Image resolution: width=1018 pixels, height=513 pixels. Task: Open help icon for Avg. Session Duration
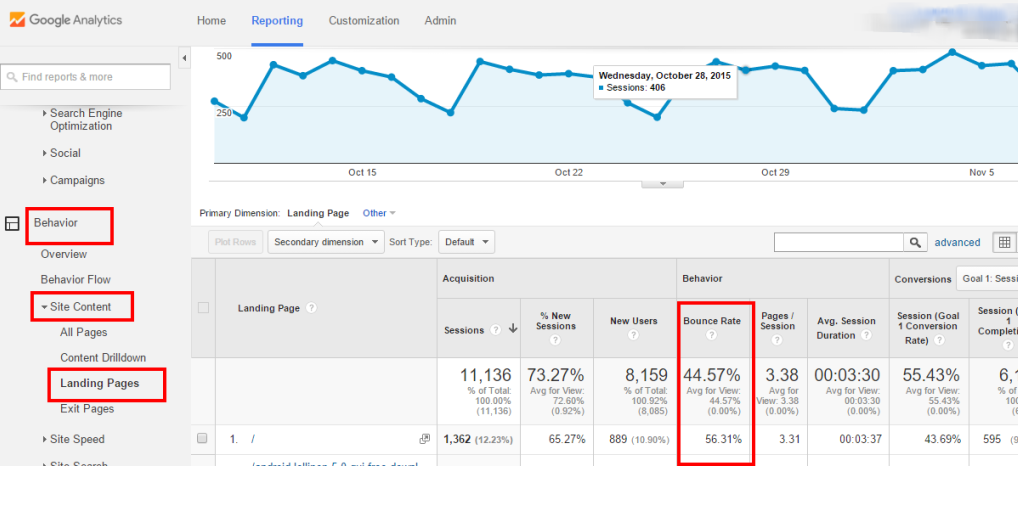(866, 335)
